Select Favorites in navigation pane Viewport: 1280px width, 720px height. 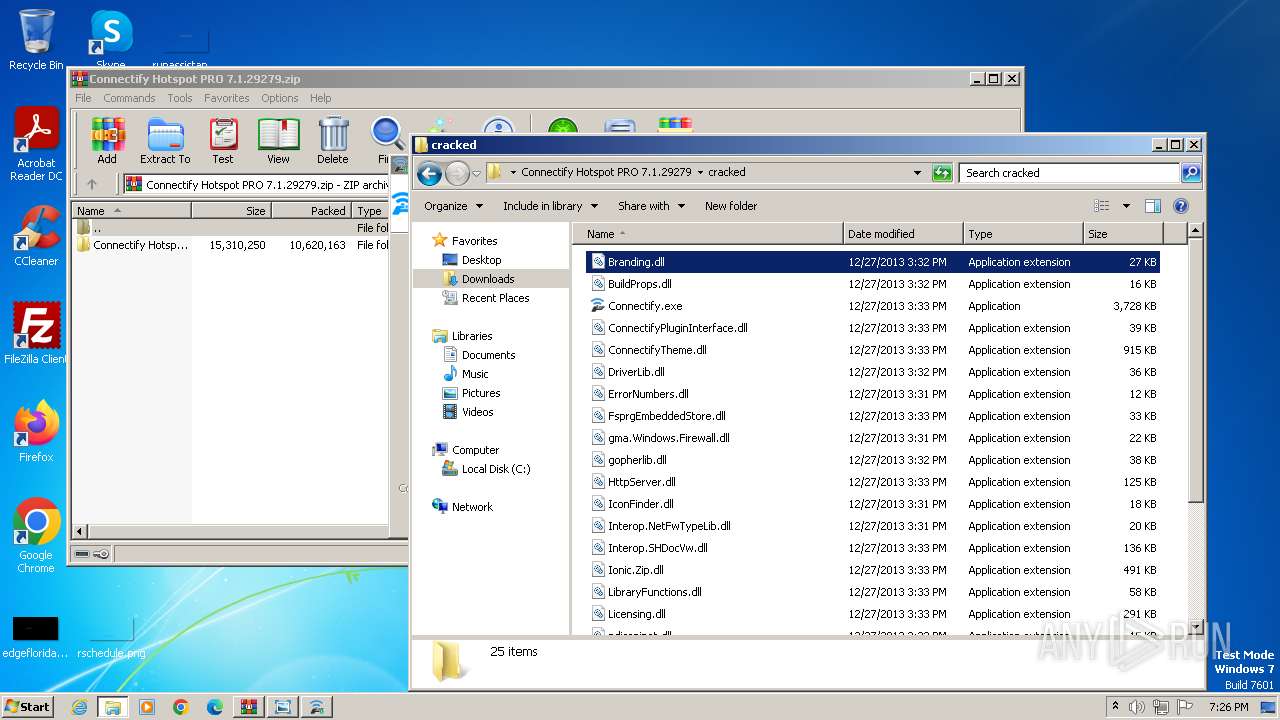(x=474, y=241)
